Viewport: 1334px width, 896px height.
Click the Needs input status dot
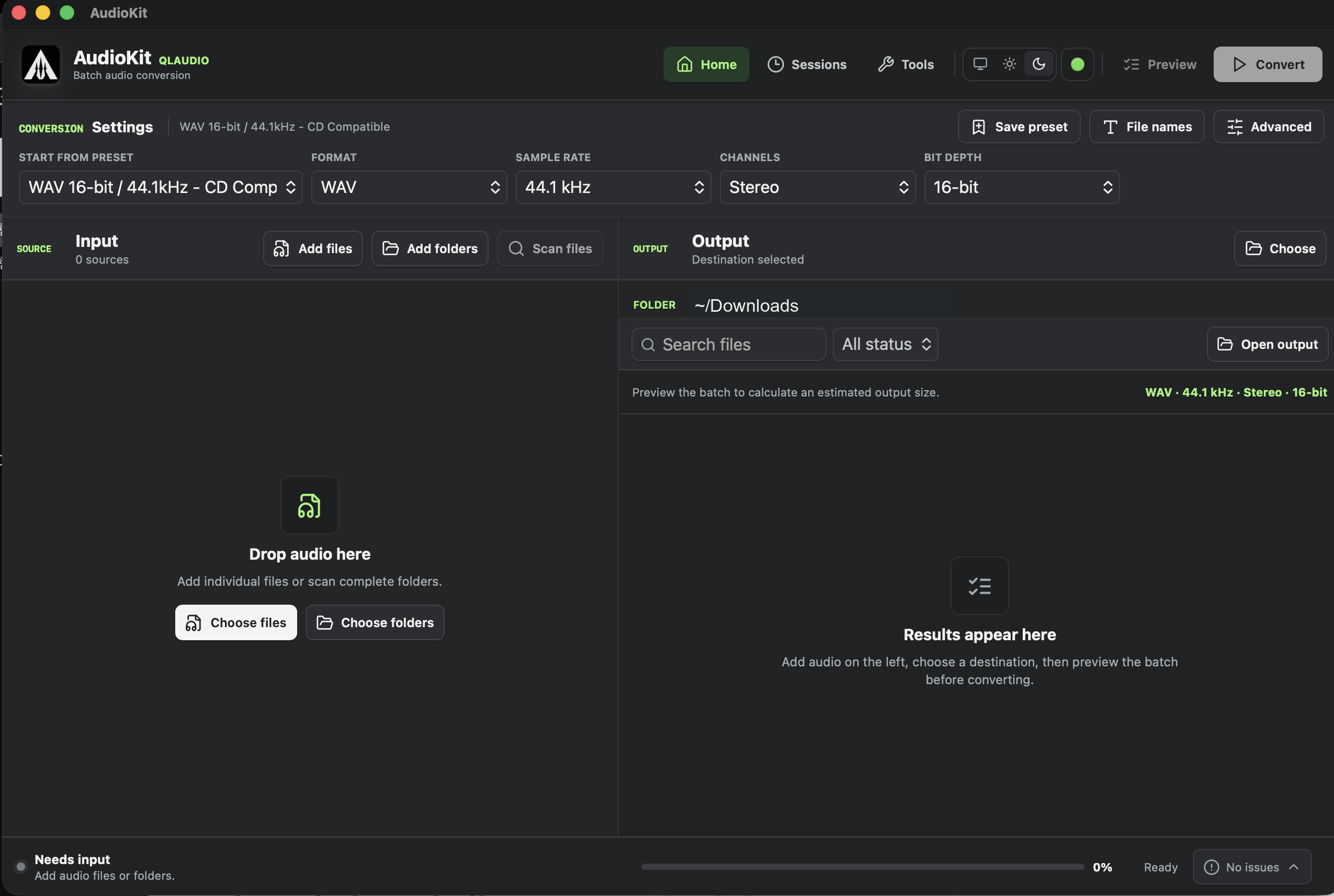pyautogui.click(x=20, y=867)
